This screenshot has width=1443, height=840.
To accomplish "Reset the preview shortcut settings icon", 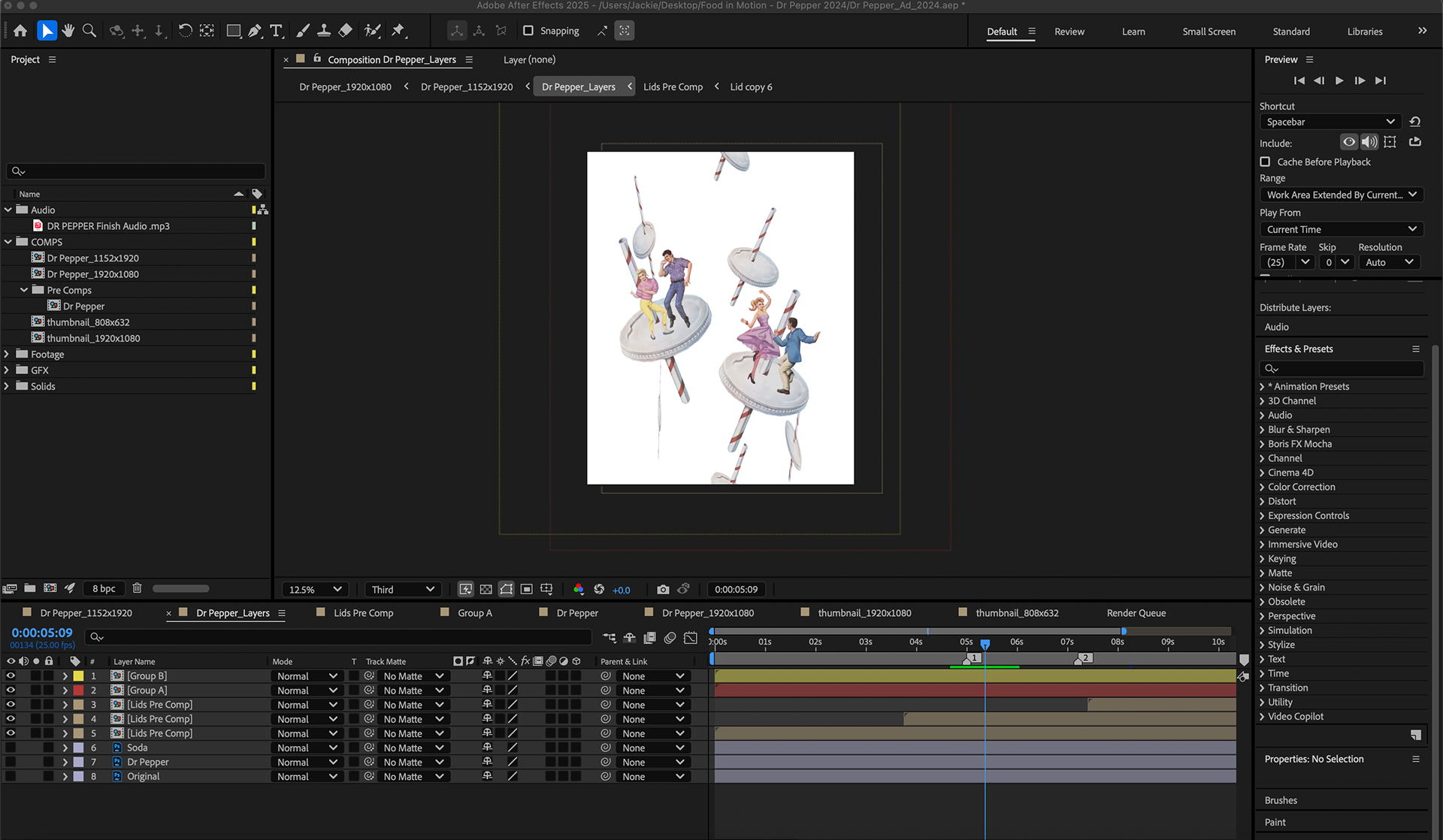I will [x=1415, y=122].
